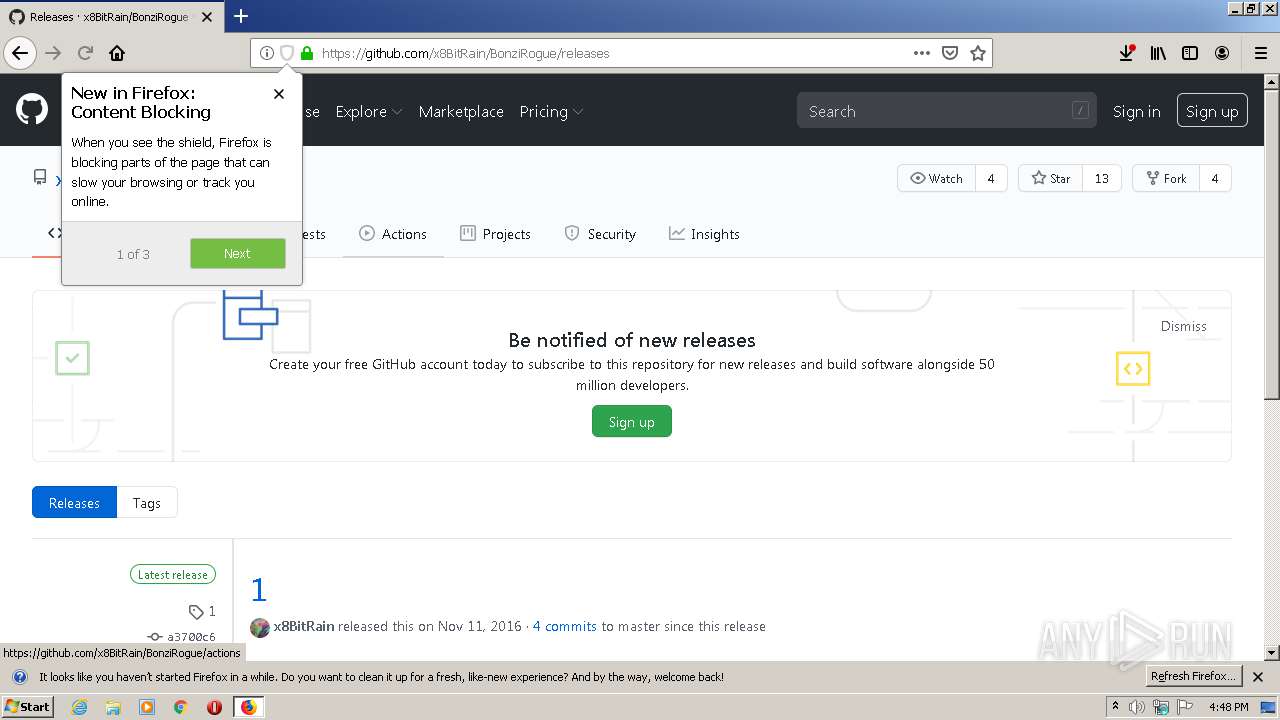This screenshot has height=720, width=1280.
Task: Open x8BitRain user profile link
Action: (304, 626)
